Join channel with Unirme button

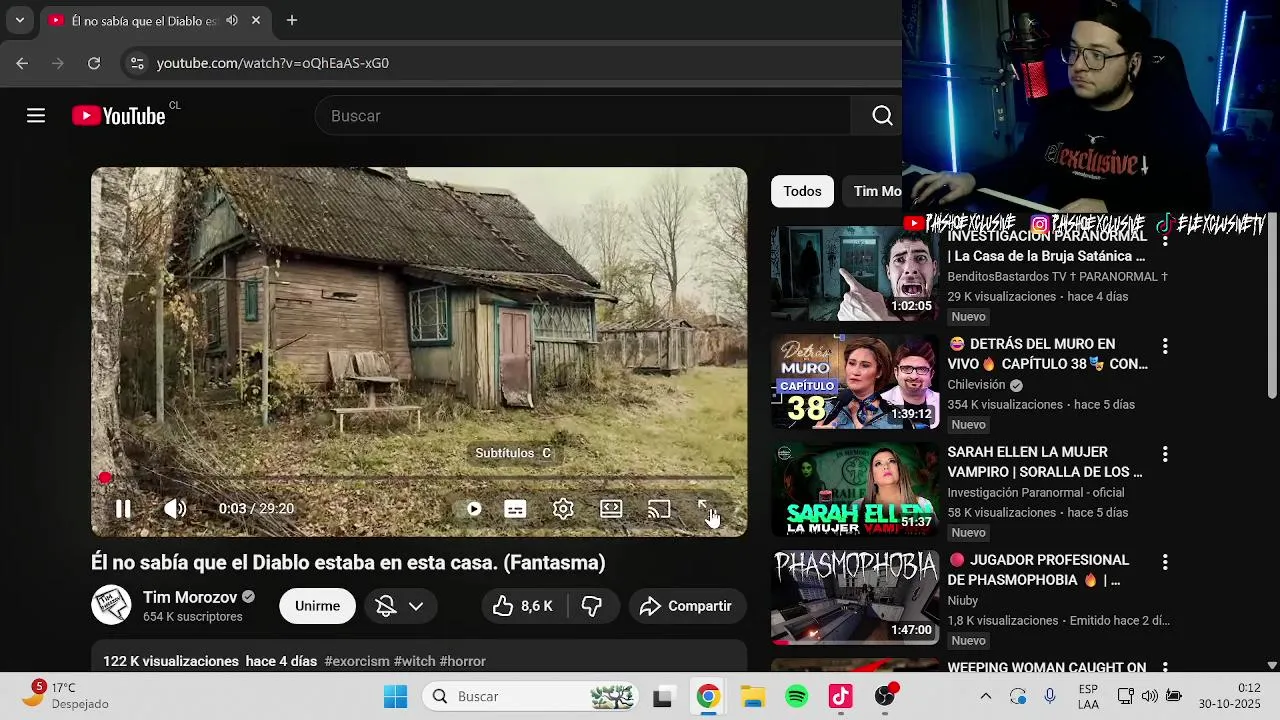317,606
